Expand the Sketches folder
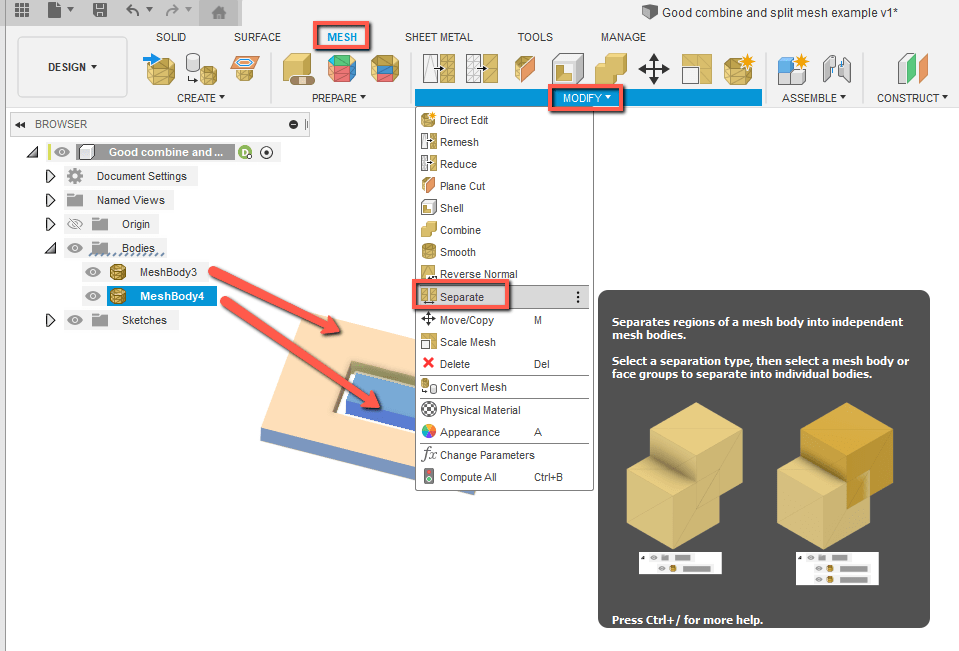The image size is (959, 651). (51, 319)
